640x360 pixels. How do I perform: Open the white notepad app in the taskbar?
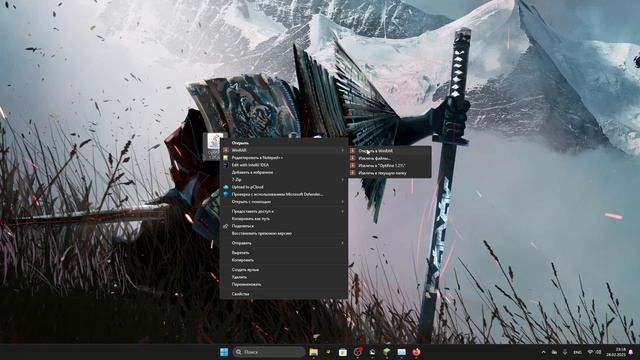343,352
